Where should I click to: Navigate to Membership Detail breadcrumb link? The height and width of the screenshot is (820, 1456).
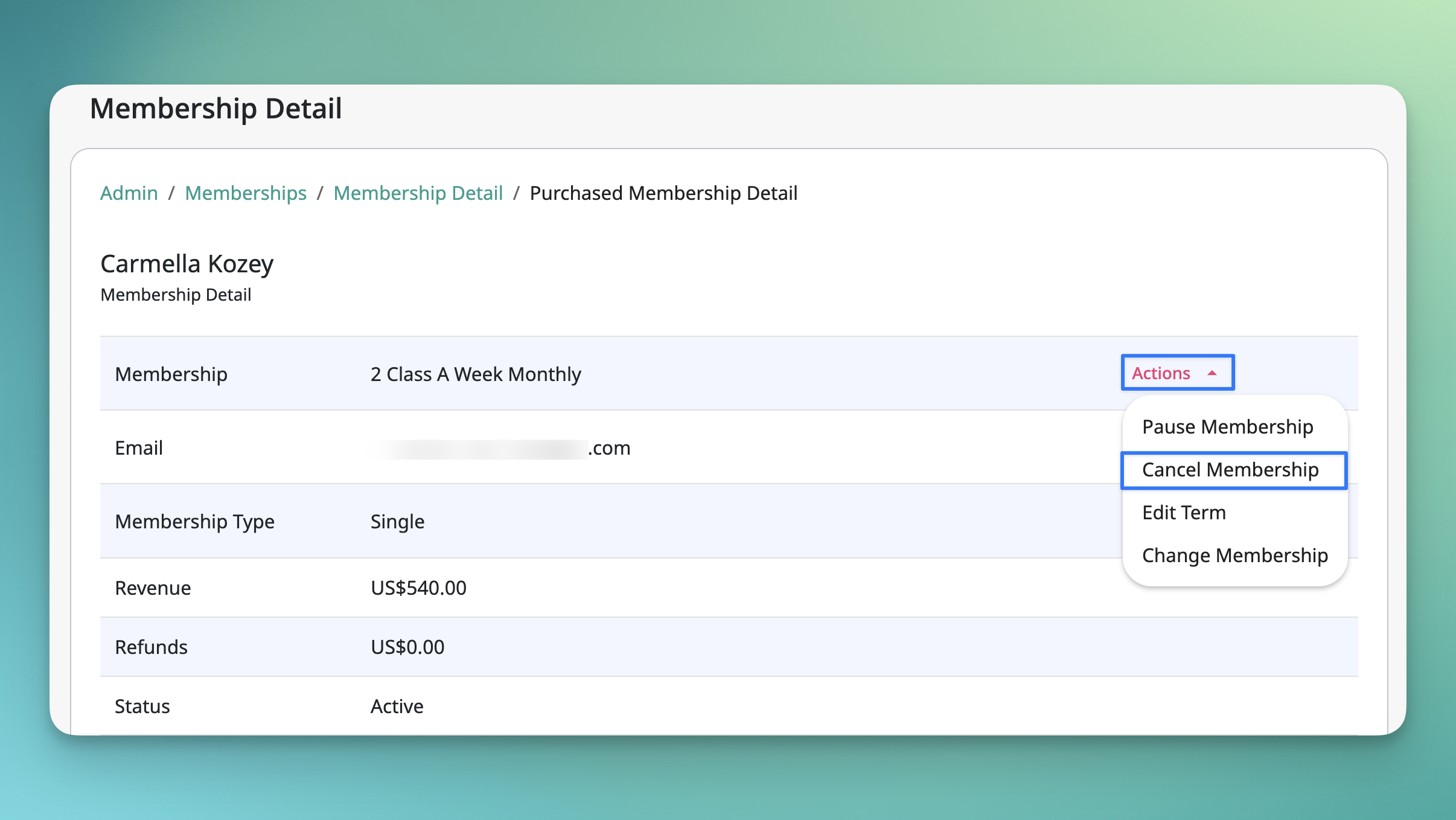pos(418,193)
